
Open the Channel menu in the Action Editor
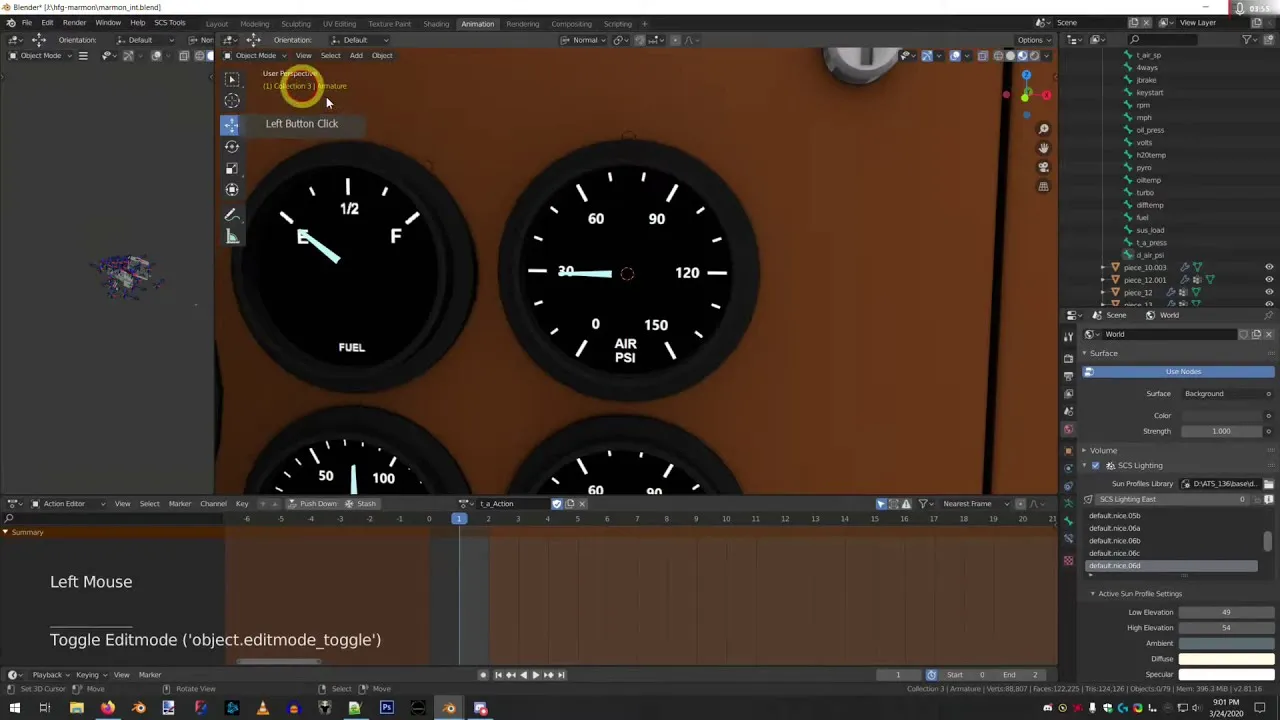pos(213,503)
